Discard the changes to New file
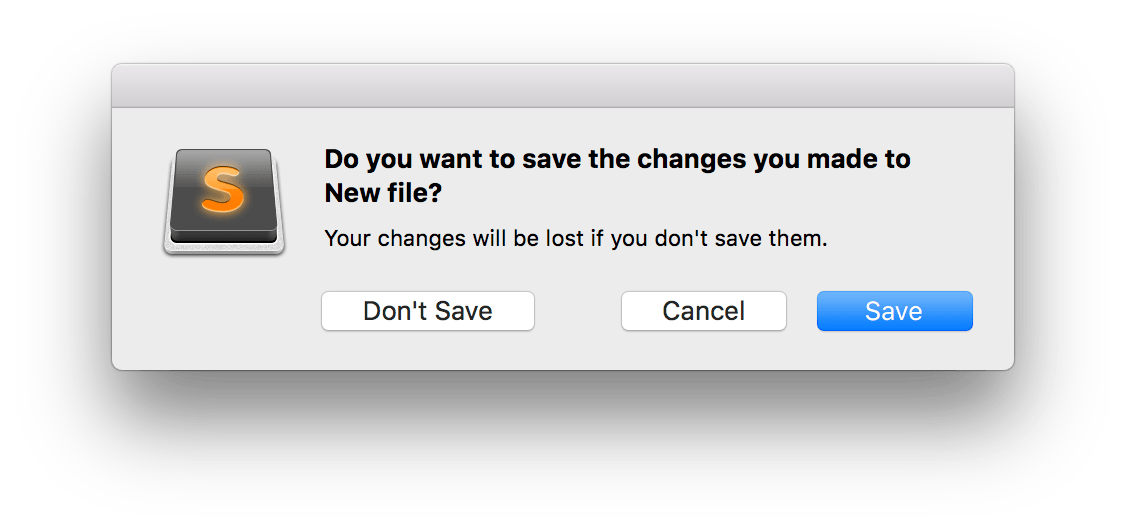The image size is (1126, 530). point(427,311)
